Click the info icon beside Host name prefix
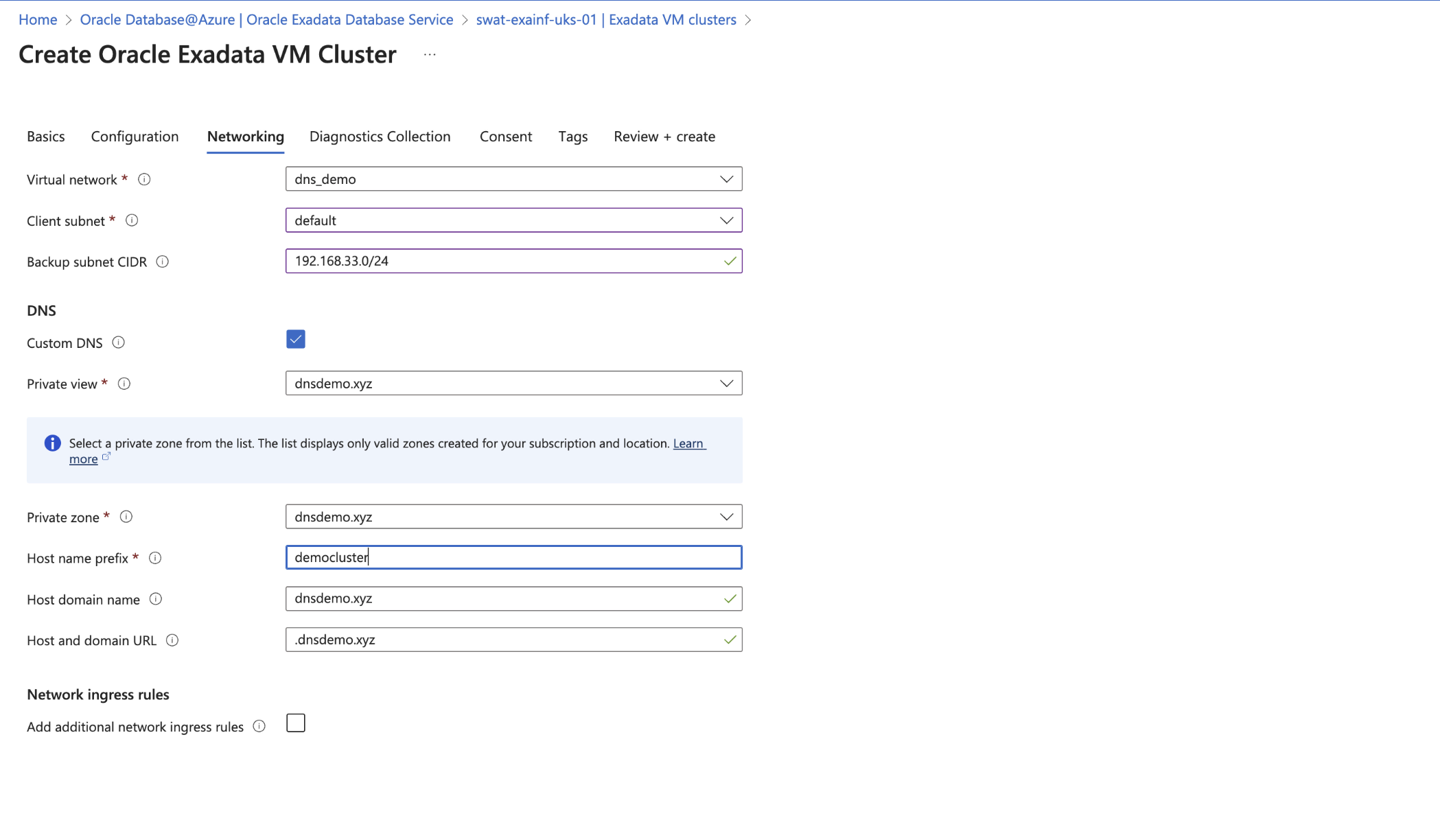The image size is (1440, 840). (155, 558)
